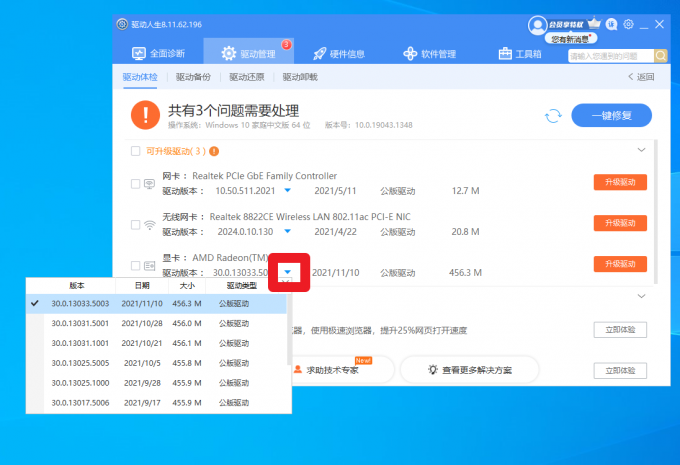Open version dropdown for 10.50.511.2021
The image size is (680, 465).
(x=288, y=190)
